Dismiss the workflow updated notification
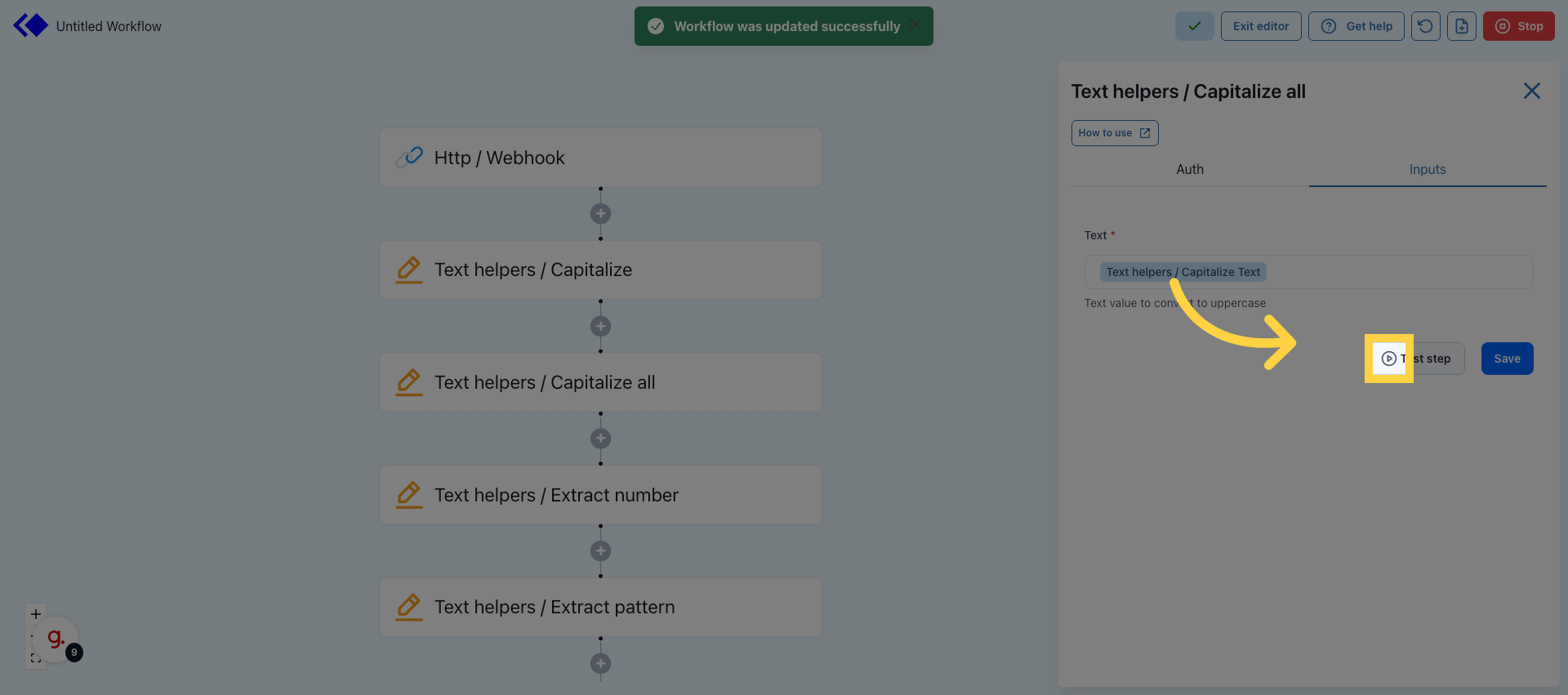This screenshot has height=695, width=1568. (915, 25)
